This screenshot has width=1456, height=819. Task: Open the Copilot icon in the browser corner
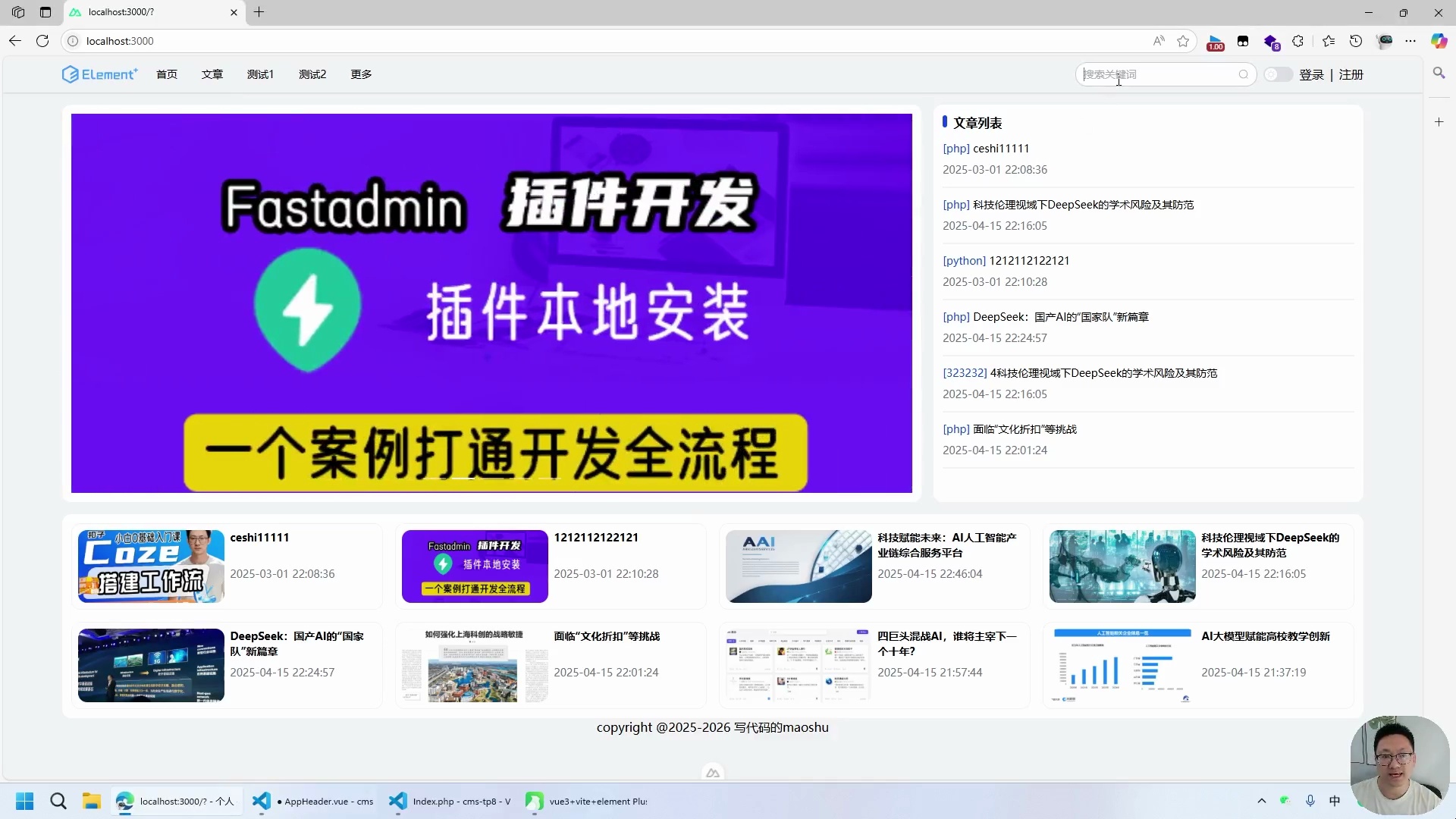point(1439,41)
